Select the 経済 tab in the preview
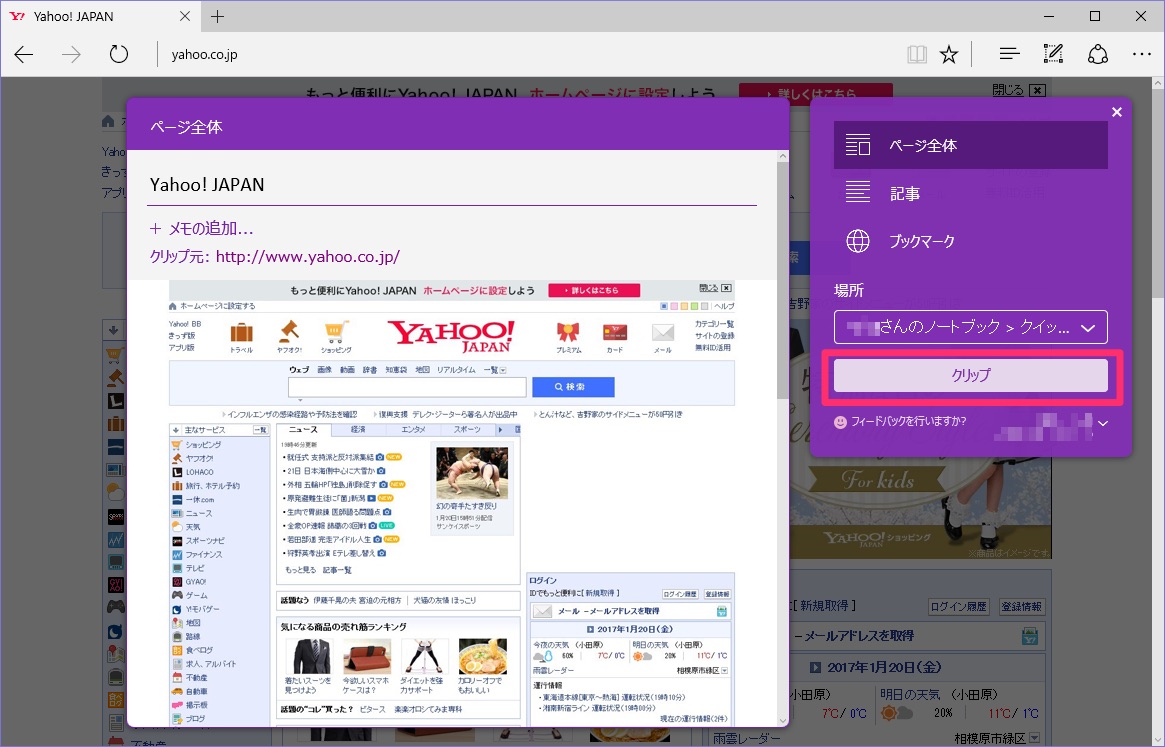The height and width of the screenshot is (747, 1165). [x=358, y=430]
